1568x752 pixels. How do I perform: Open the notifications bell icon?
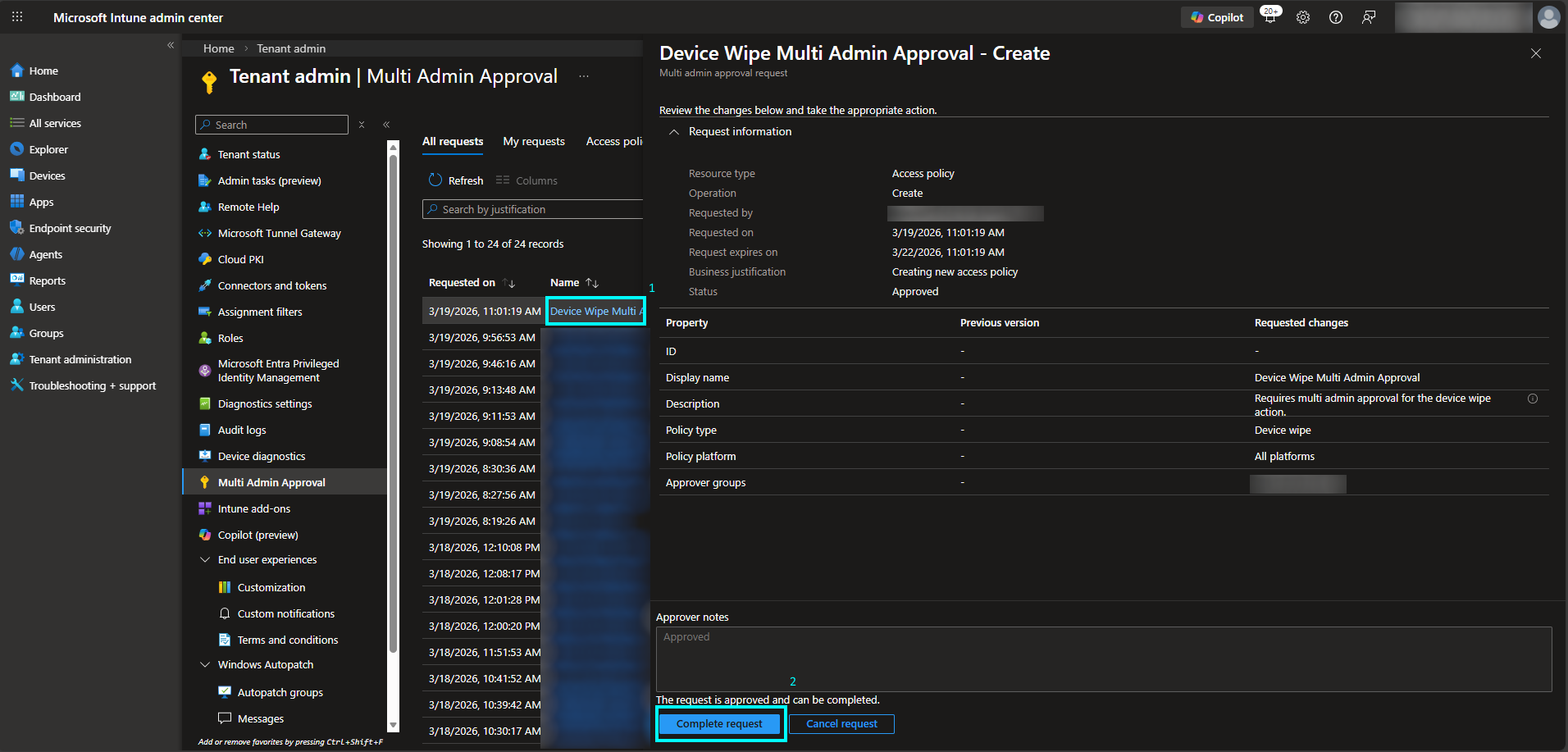1269,17
